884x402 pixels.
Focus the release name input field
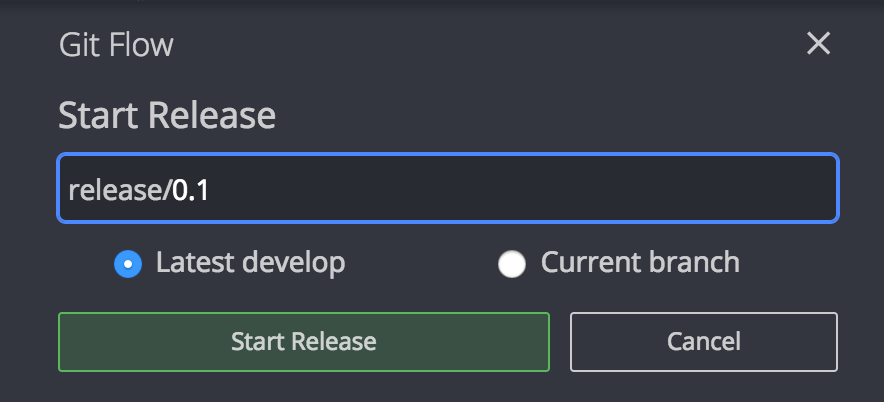coord(448,188)
